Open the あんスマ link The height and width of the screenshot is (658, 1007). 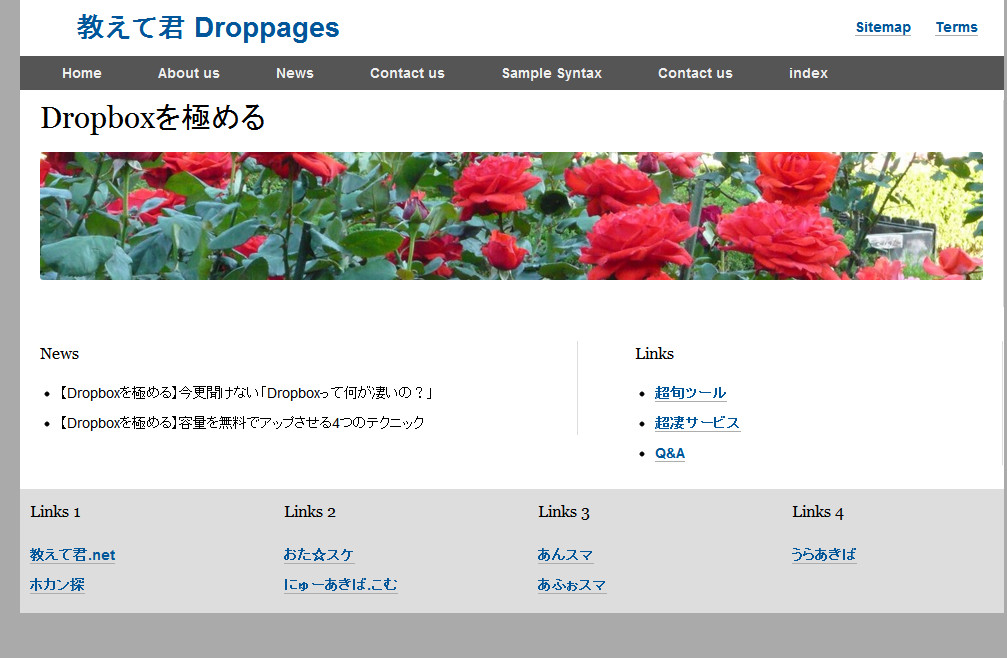565,555
